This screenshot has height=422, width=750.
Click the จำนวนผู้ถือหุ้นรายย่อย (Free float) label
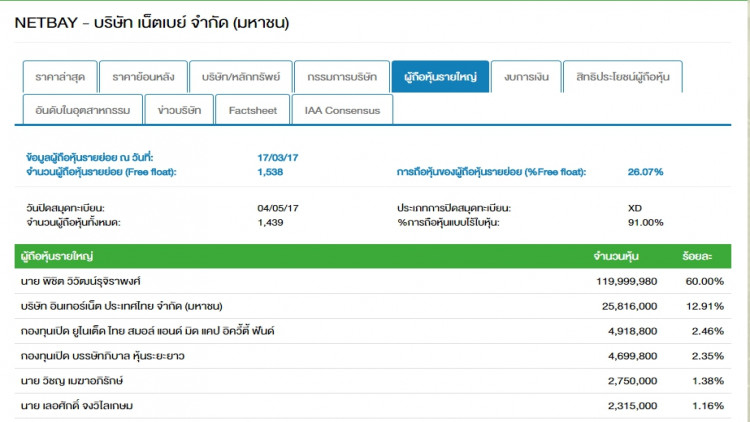tap(101, 172)
